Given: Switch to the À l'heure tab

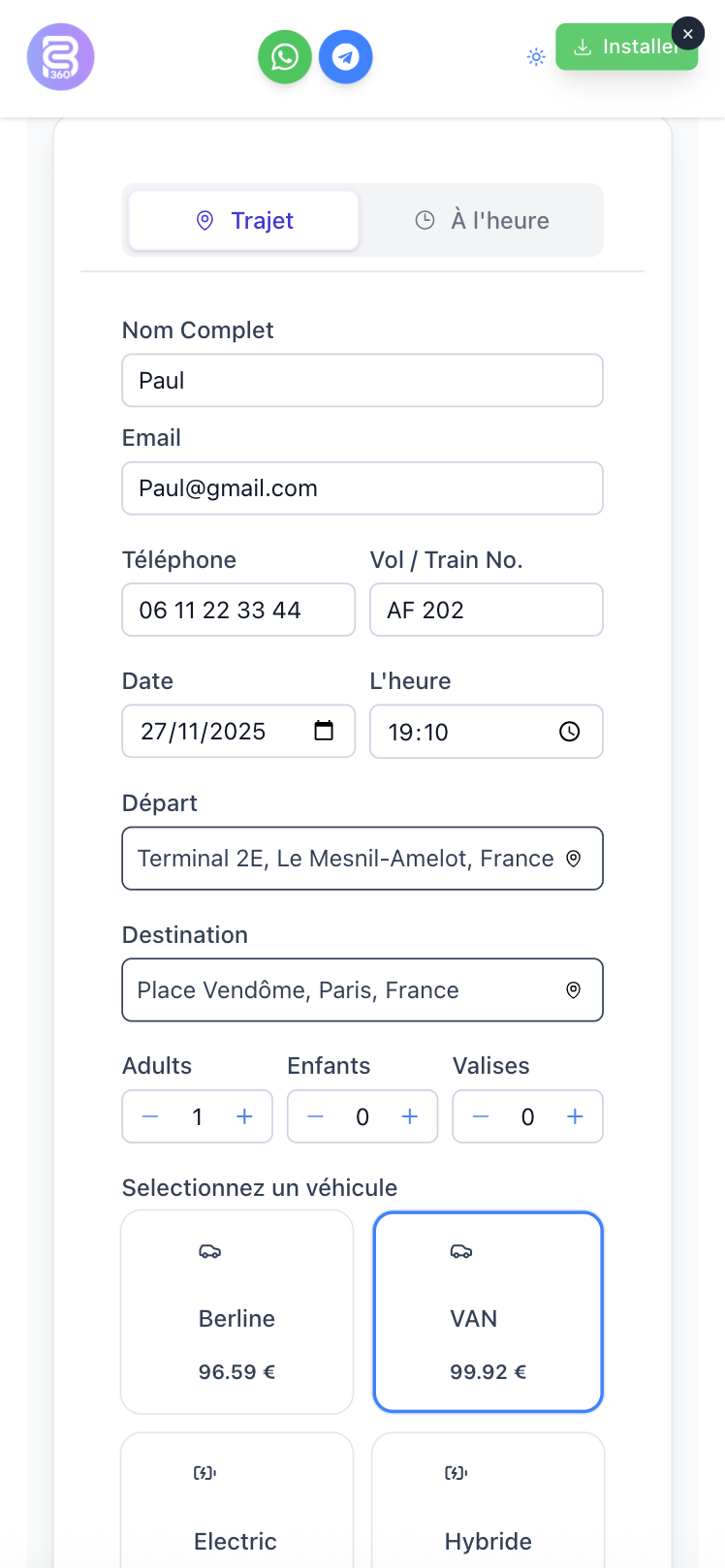Looking at the screenshot, I should 482,220.
